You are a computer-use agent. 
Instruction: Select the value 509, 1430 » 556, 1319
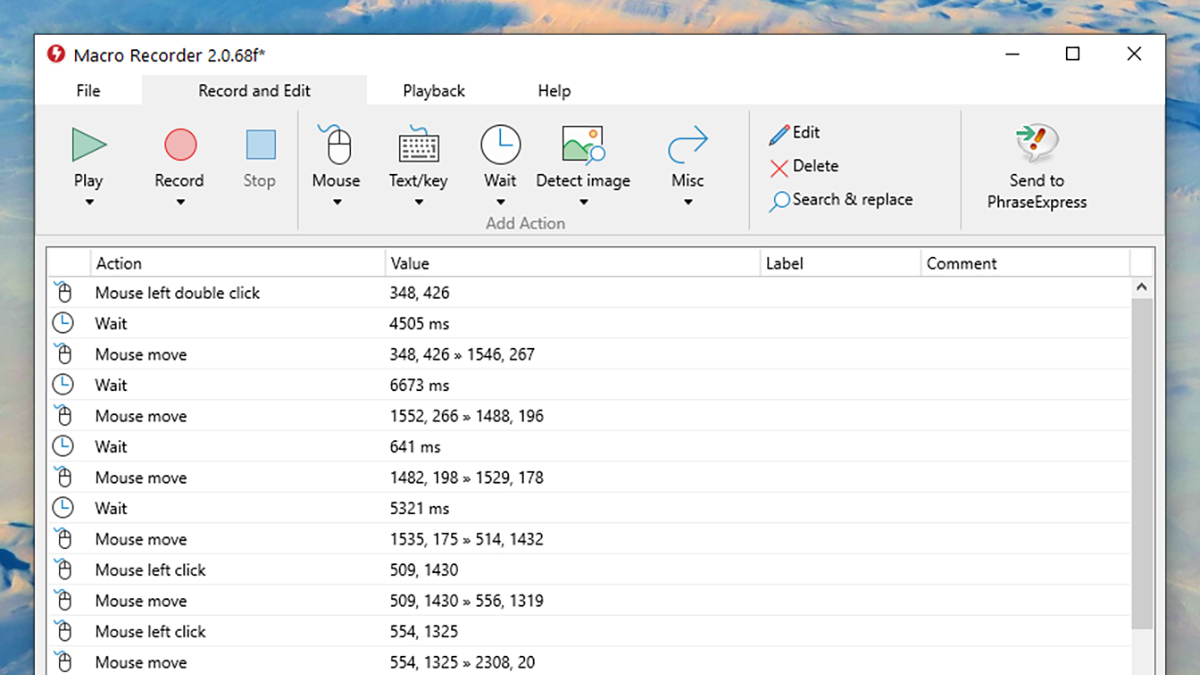click(x=467, y=601)
